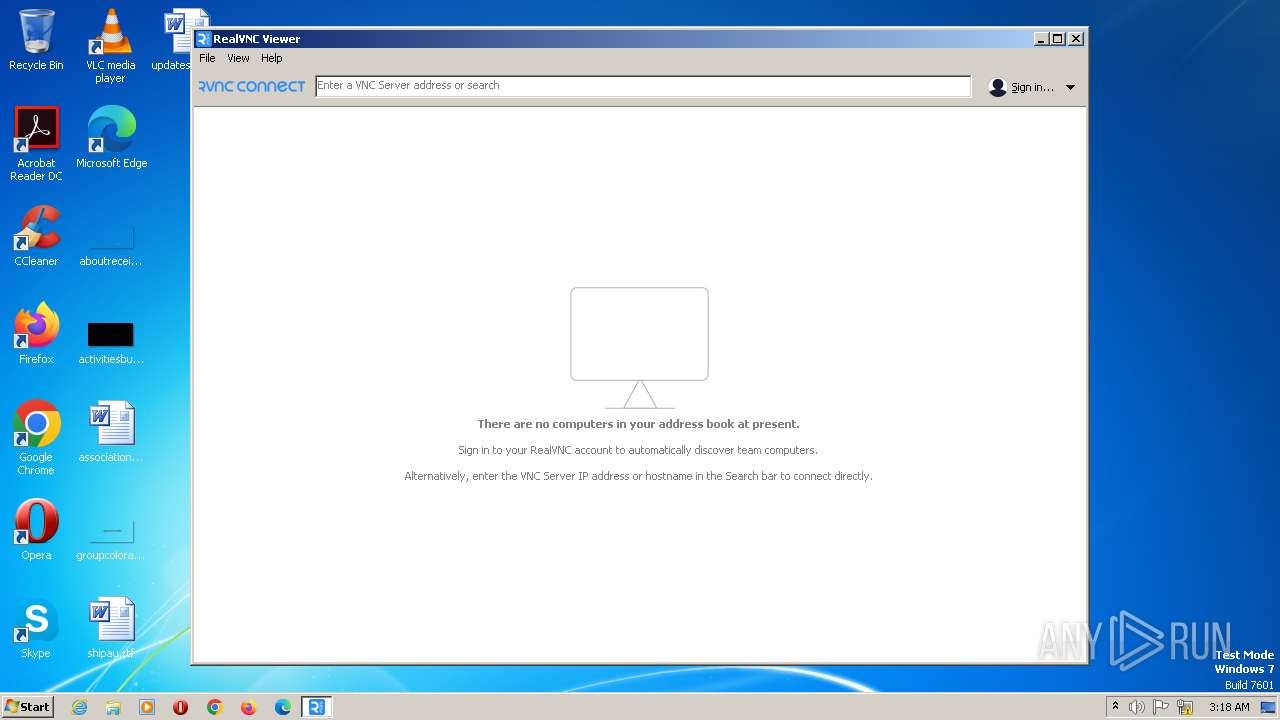Click the RealVNC Viewer taskbar button

pyautogui.click(x=317, y=707)
